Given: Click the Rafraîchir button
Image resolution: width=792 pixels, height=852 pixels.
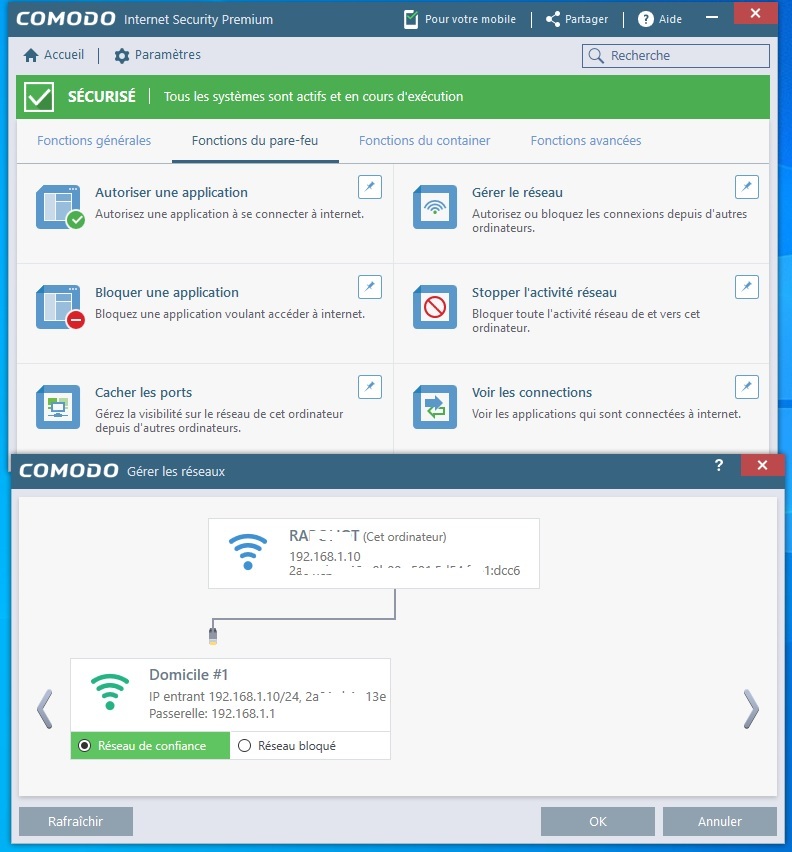Looking at the screenshot, I should pyautogui.click(x=76, y=821).
